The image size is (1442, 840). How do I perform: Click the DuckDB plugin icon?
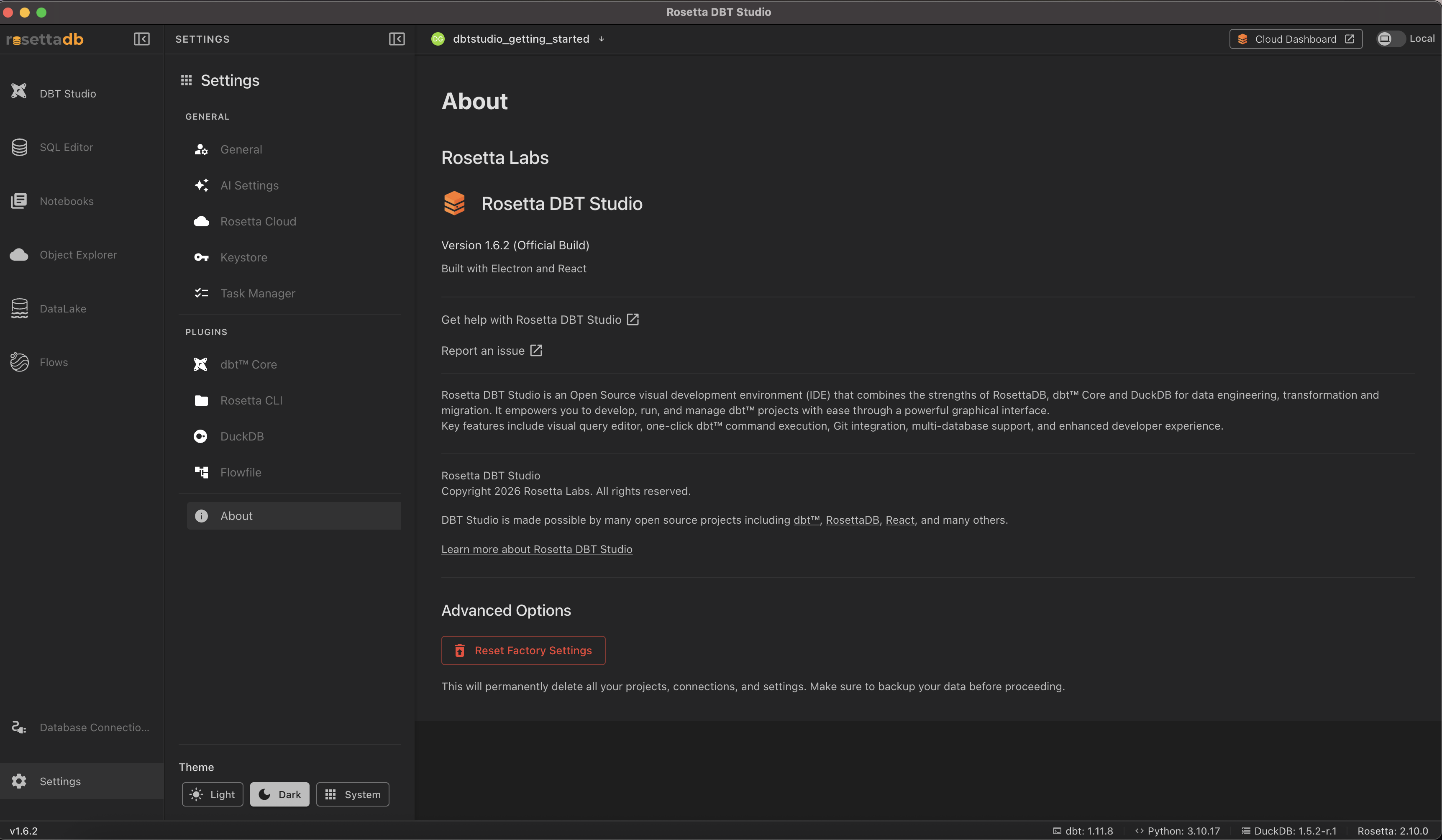tap(200, 437)
